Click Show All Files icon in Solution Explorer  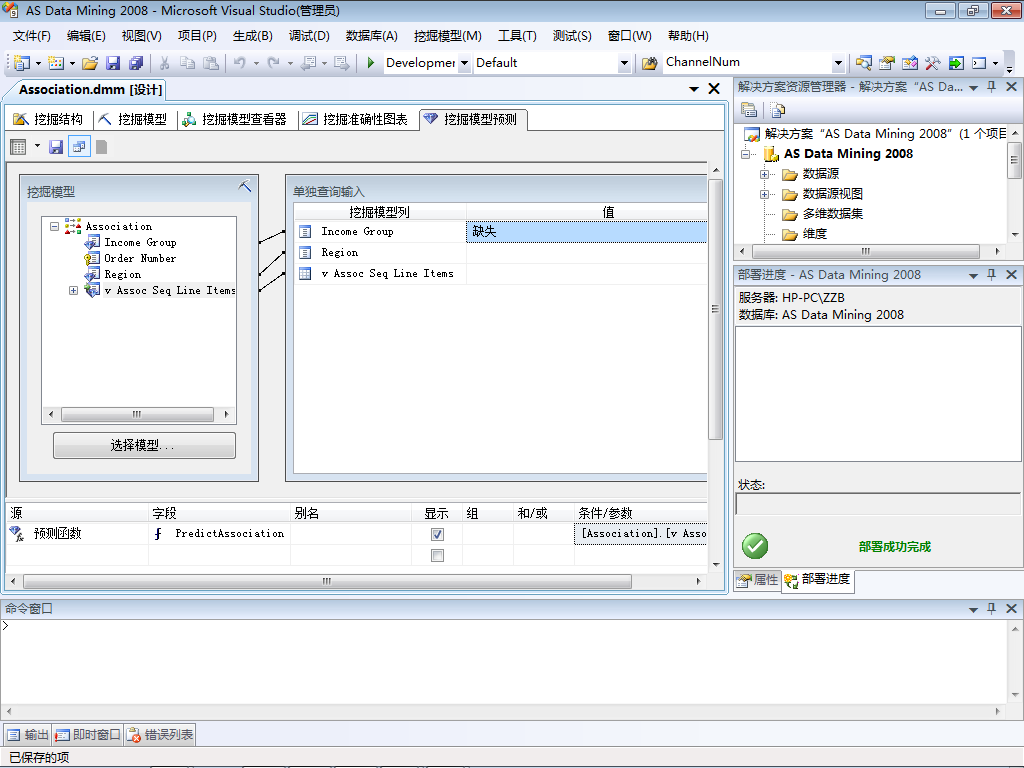coord(777,110)
